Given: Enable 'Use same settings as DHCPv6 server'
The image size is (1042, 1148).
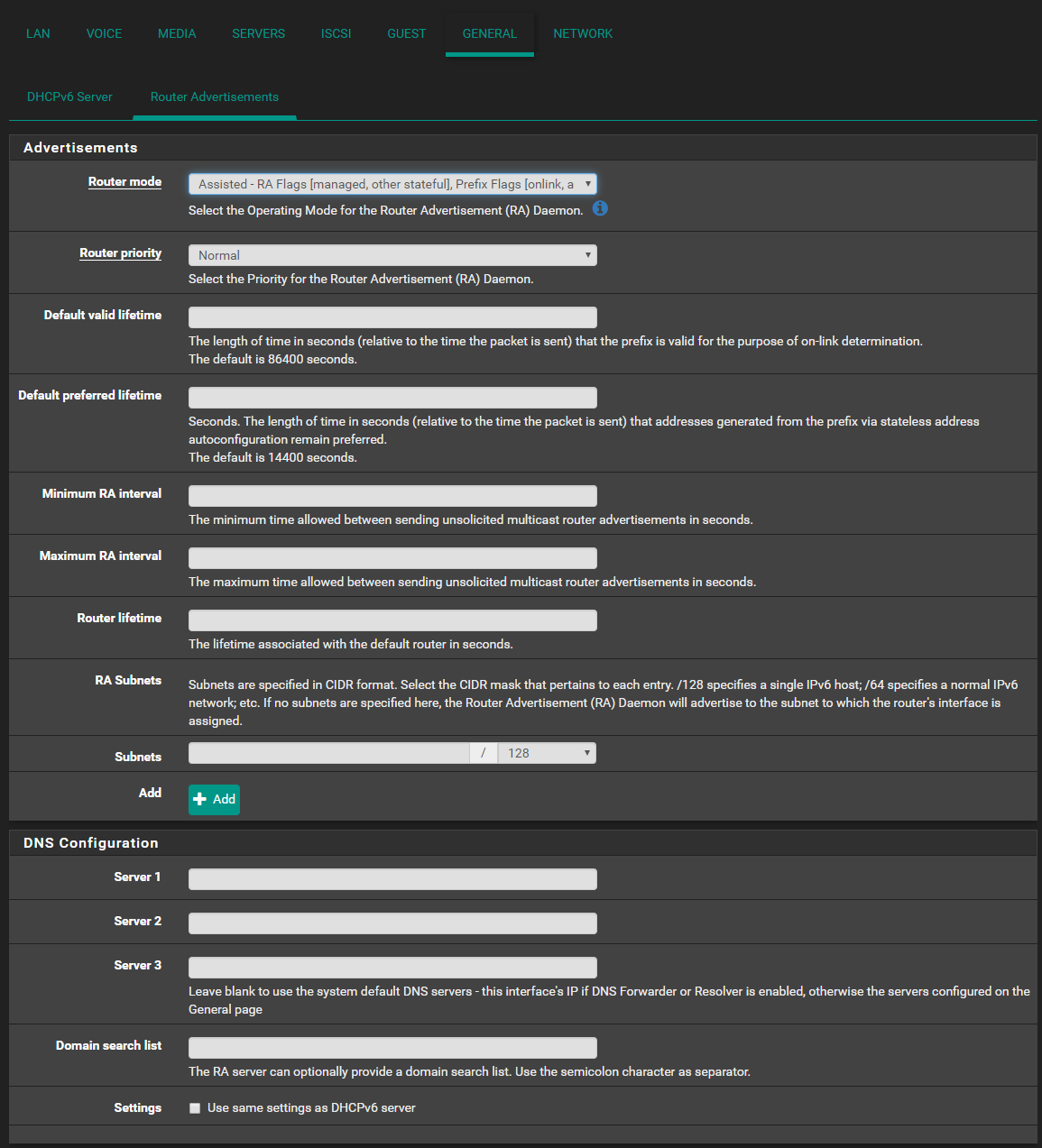Looking at the screenshot, I should pos(195,1108).
